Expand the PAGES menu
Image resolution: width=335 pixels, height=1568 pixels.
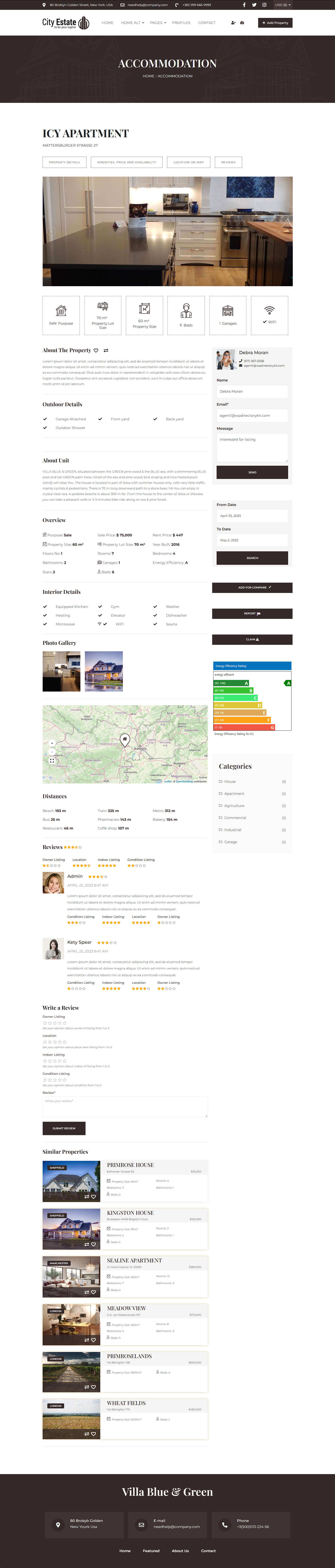158,23
